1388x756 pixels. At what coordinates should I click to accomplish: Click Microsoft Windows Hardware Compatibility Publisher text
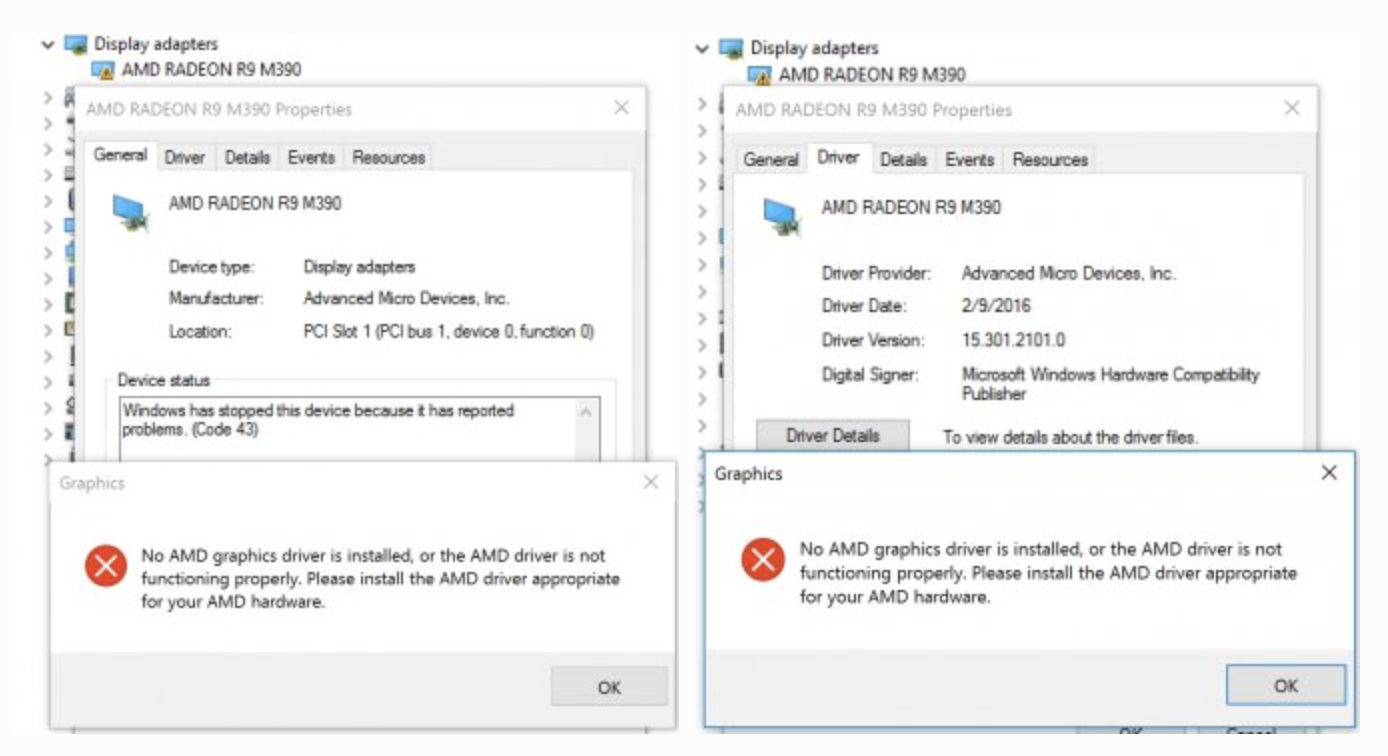click(1110, 384)
